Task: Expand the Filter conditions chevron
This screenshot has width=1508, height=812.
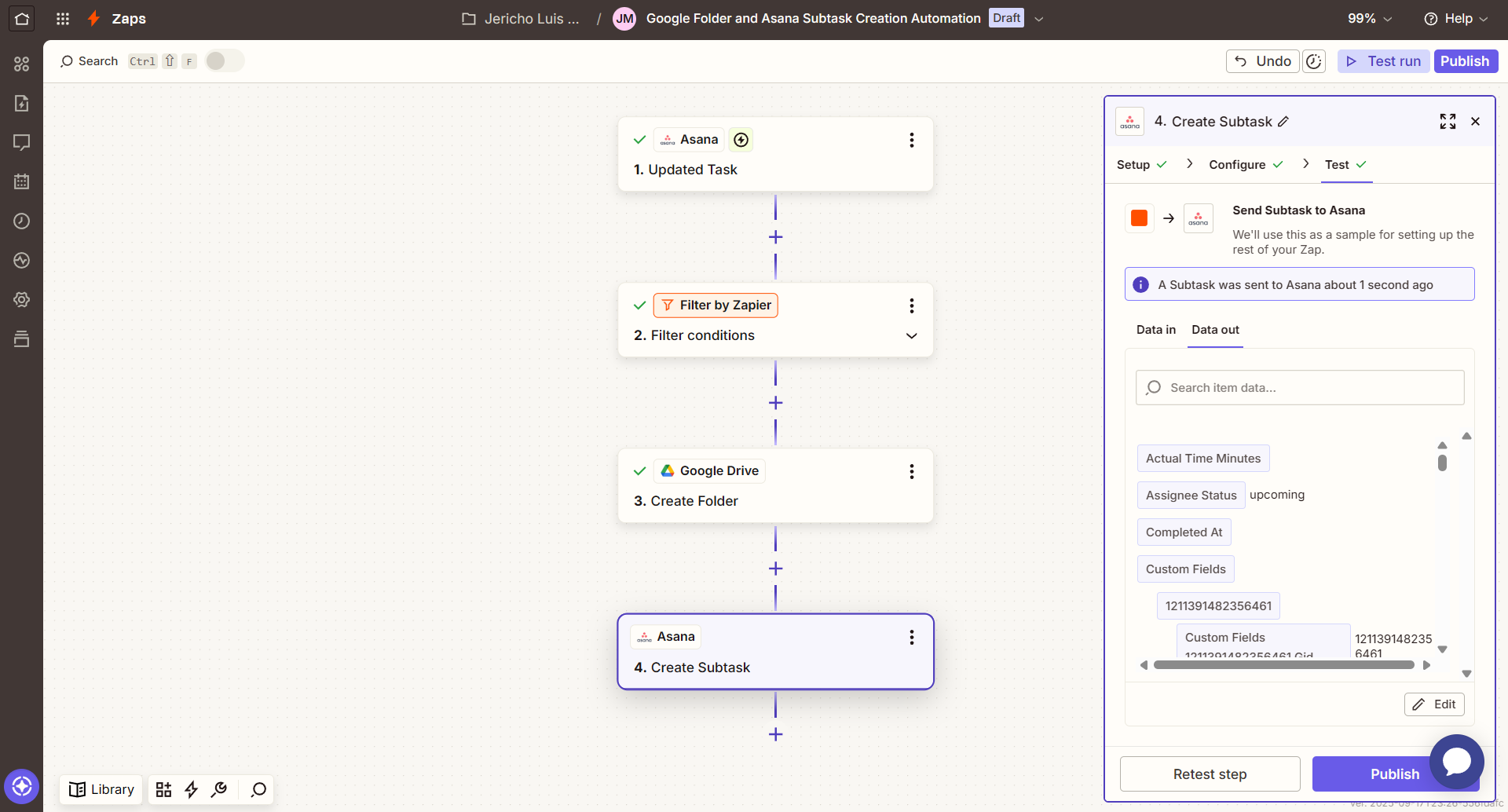Action: [x=911, y=336]
